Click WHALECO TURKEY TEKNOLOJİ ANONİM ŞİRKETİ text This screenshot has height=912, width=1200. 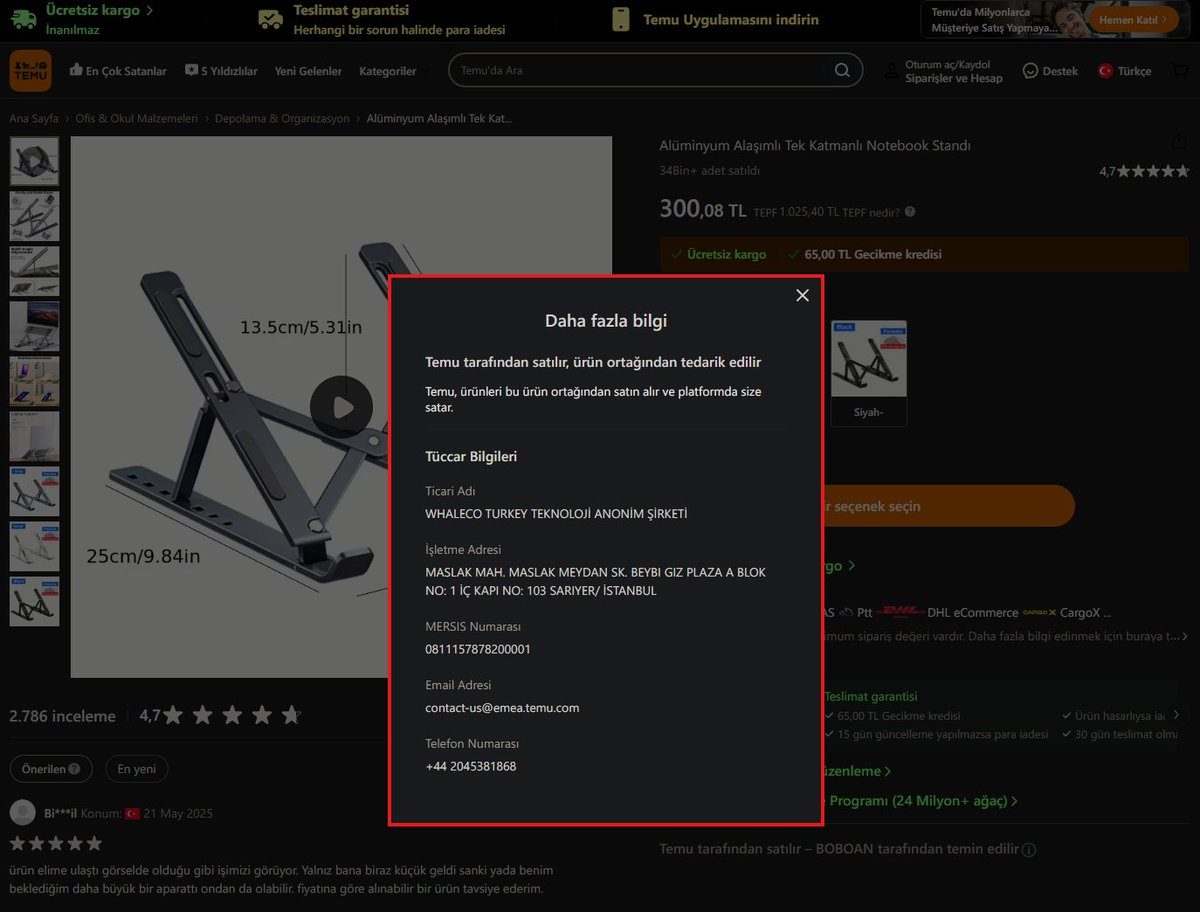556,514
